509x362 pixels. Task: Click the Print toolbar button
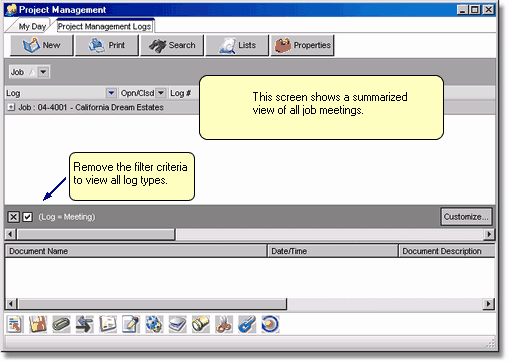(107, 45)
